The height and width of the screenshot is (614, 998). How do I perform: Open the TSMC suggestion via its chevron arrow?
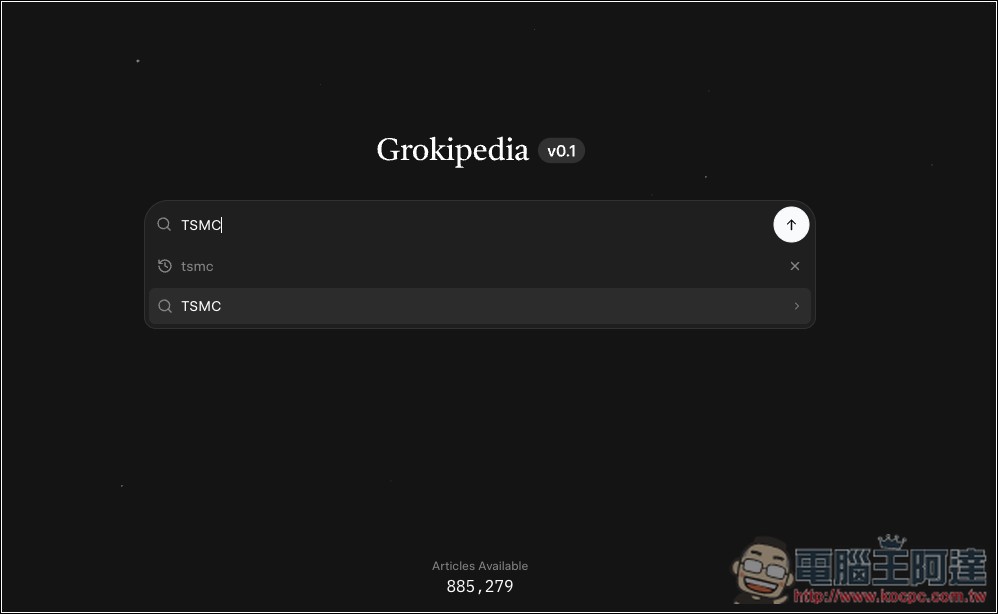796,306
